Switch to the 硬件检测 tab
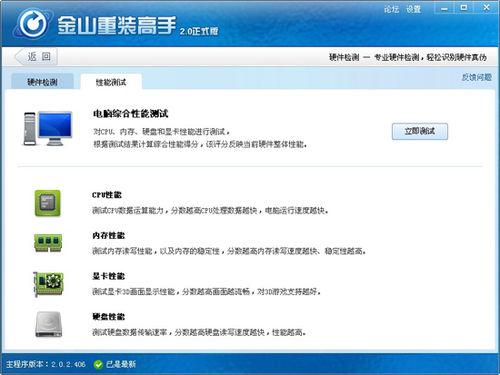This screenshot has height=375, width=500. (42, 82)
